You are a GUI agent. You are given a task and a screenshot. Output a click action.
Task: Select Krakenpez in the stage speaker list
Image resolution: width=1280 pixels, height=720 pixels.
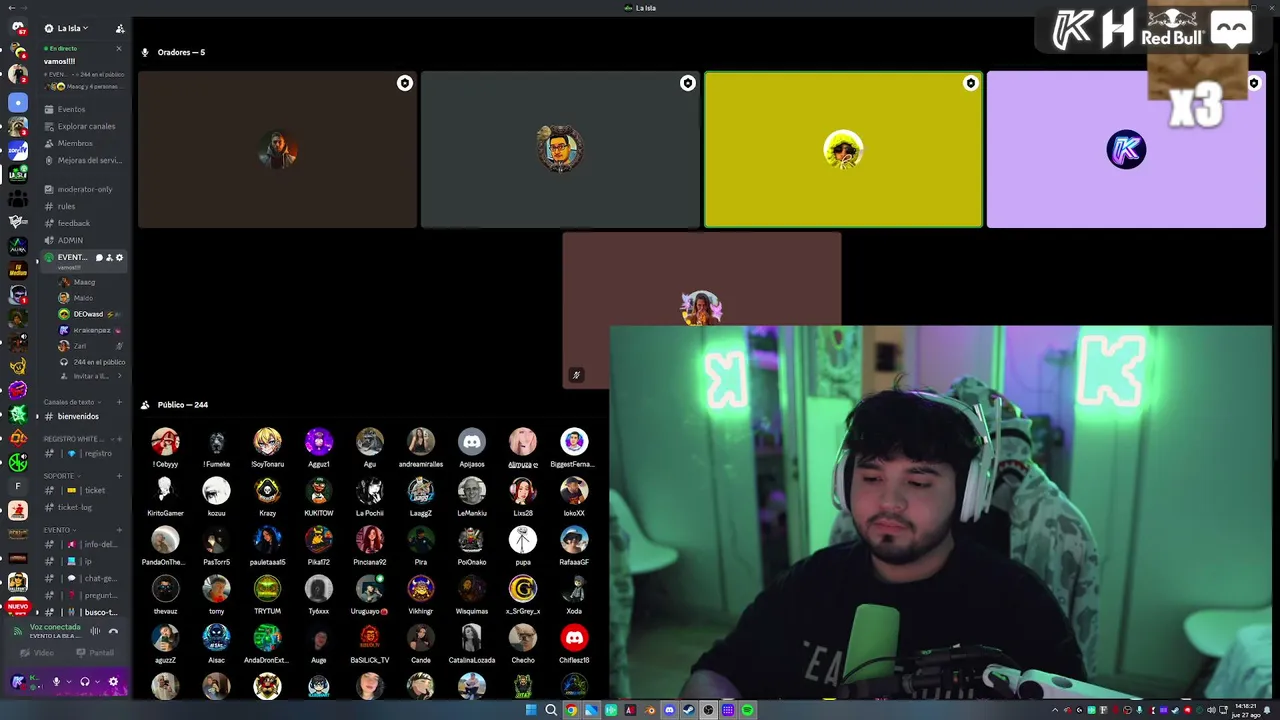tap(90, 330)
